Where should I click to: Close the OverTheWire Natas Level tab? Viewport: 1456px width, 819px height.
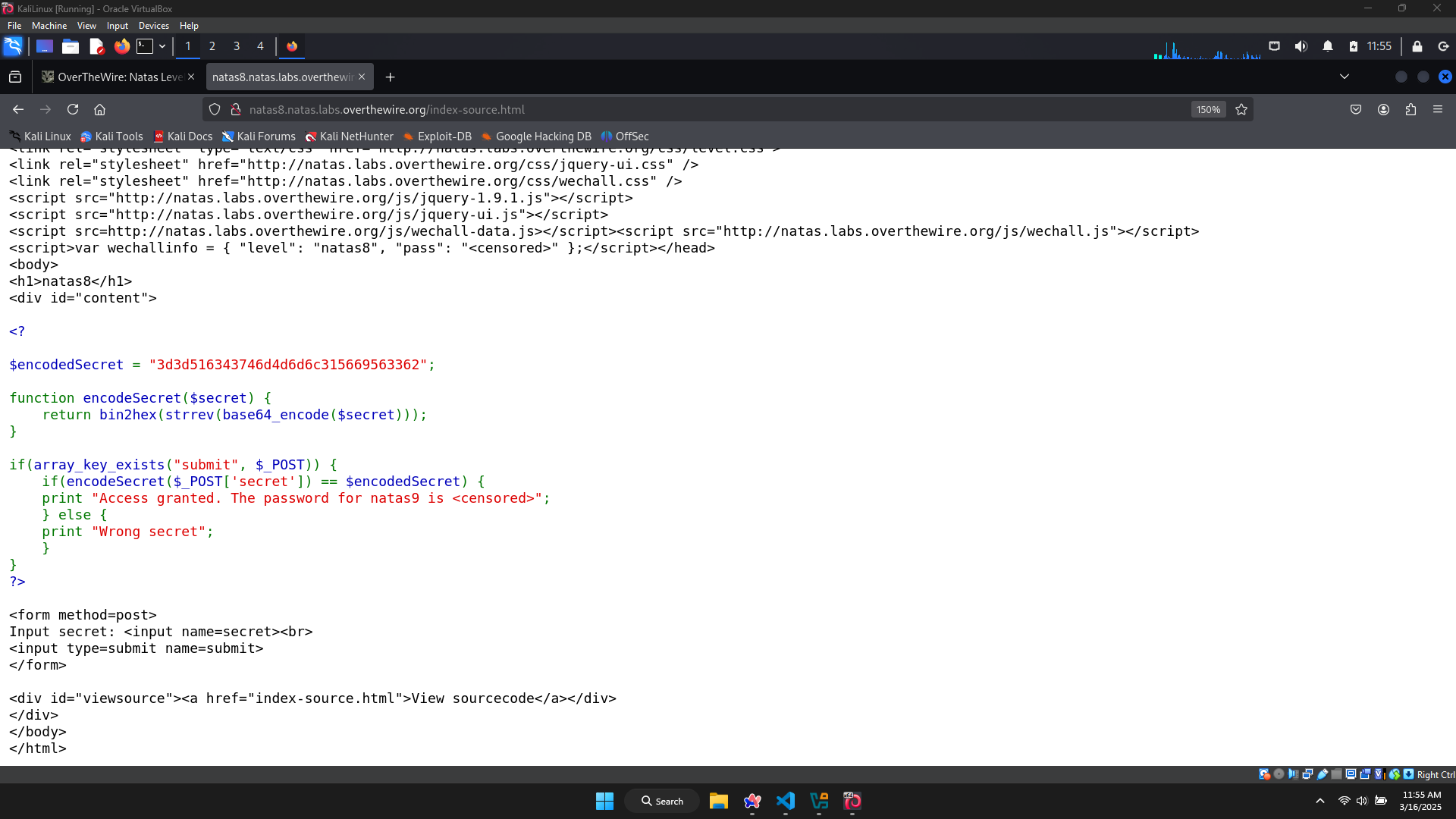pyautogui.click(x=191, y=77)
